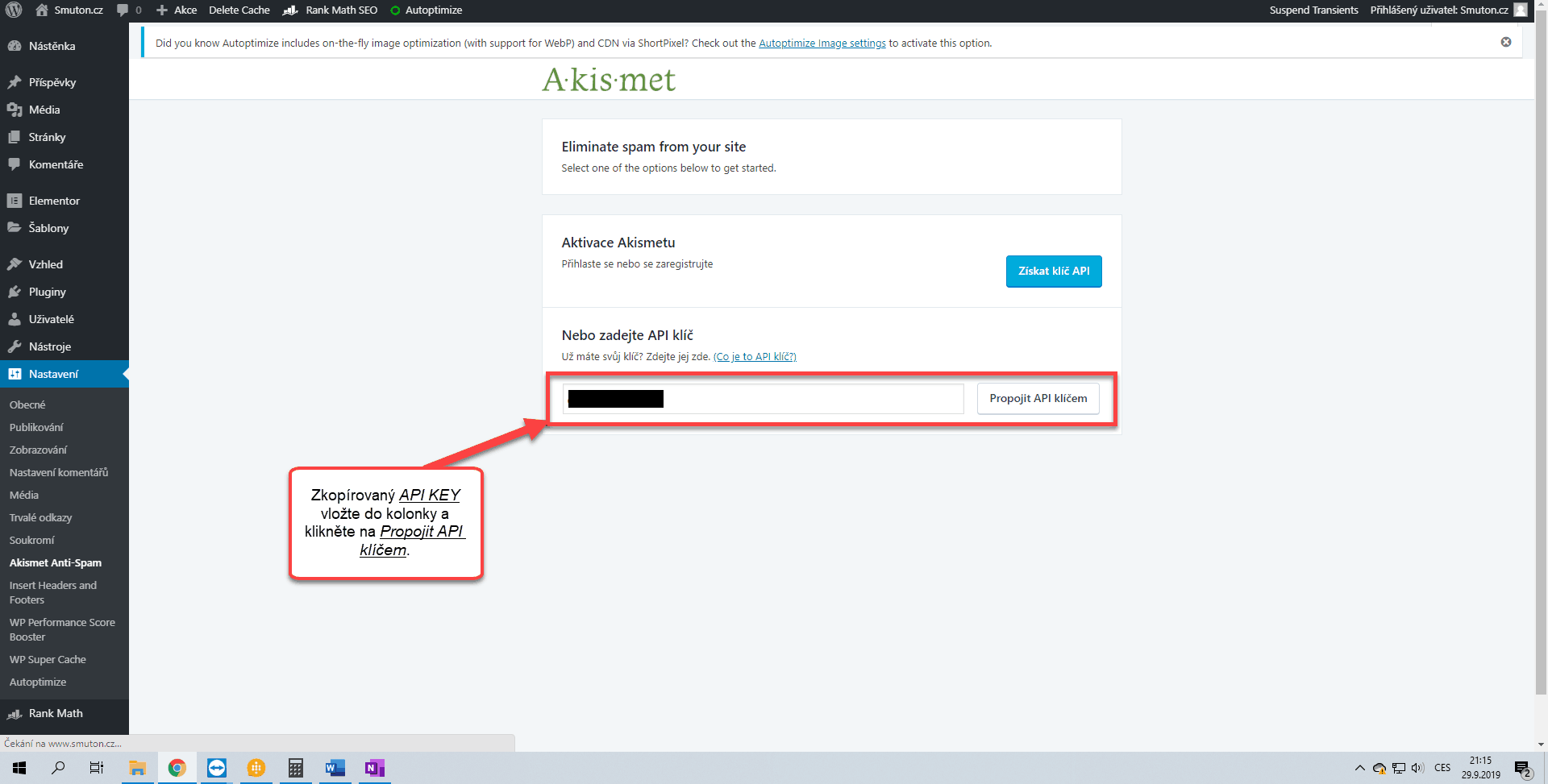Open Autoptimize settings submenu

tap(38, 682)
